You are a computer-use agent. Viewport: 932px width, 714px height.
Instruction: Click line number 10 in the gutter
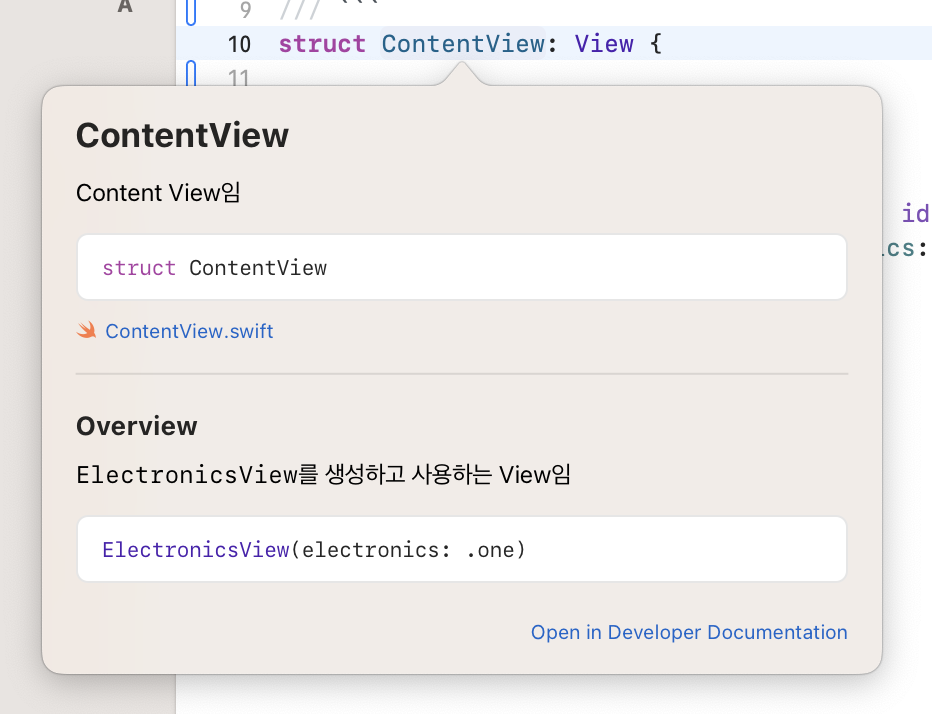pos(240,44)
